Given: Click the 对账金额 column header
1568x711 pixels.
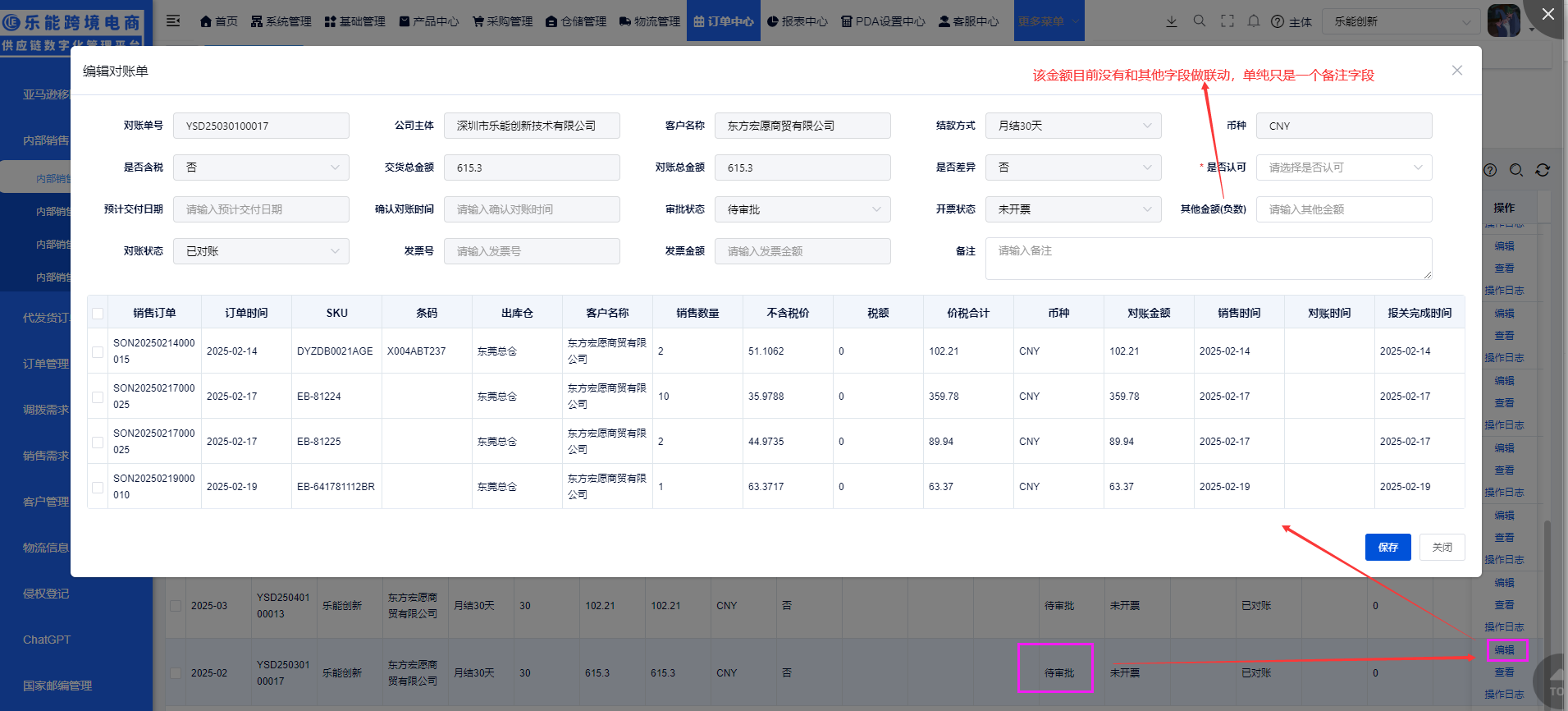Looking at the screenshot, I should point(1149,313).
